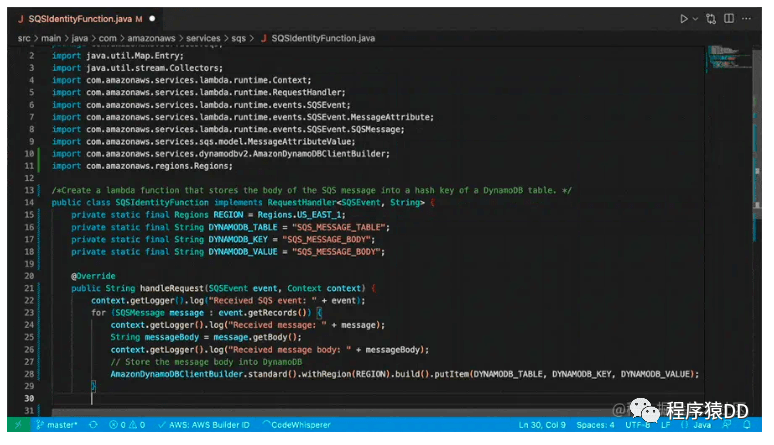Click the handleRequest method name
The width and height of the screenshot is (774, 445).
click(172, 288)
